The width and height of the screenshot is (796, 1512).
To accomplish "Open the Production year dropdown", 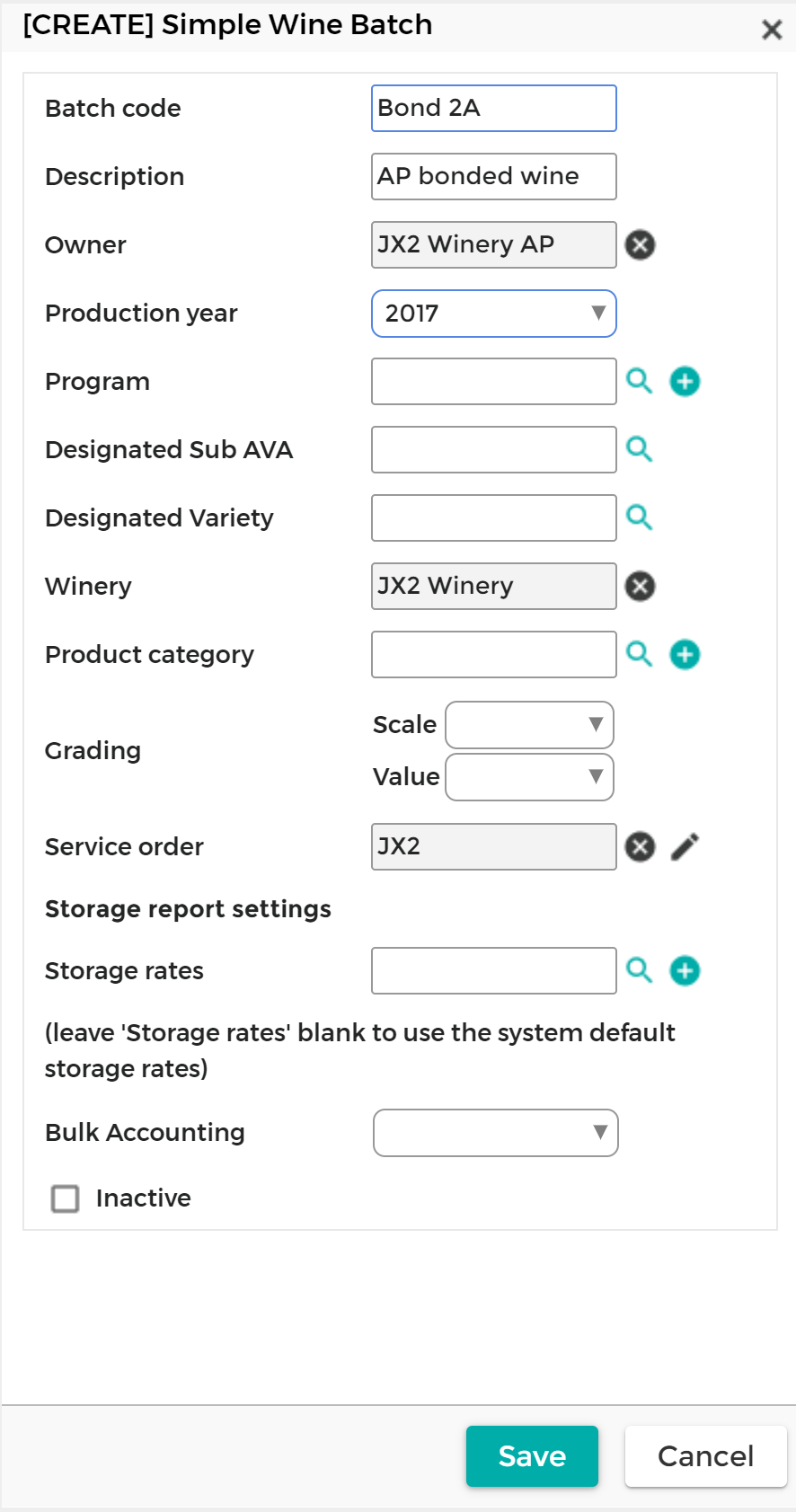I will pos(493,314).
